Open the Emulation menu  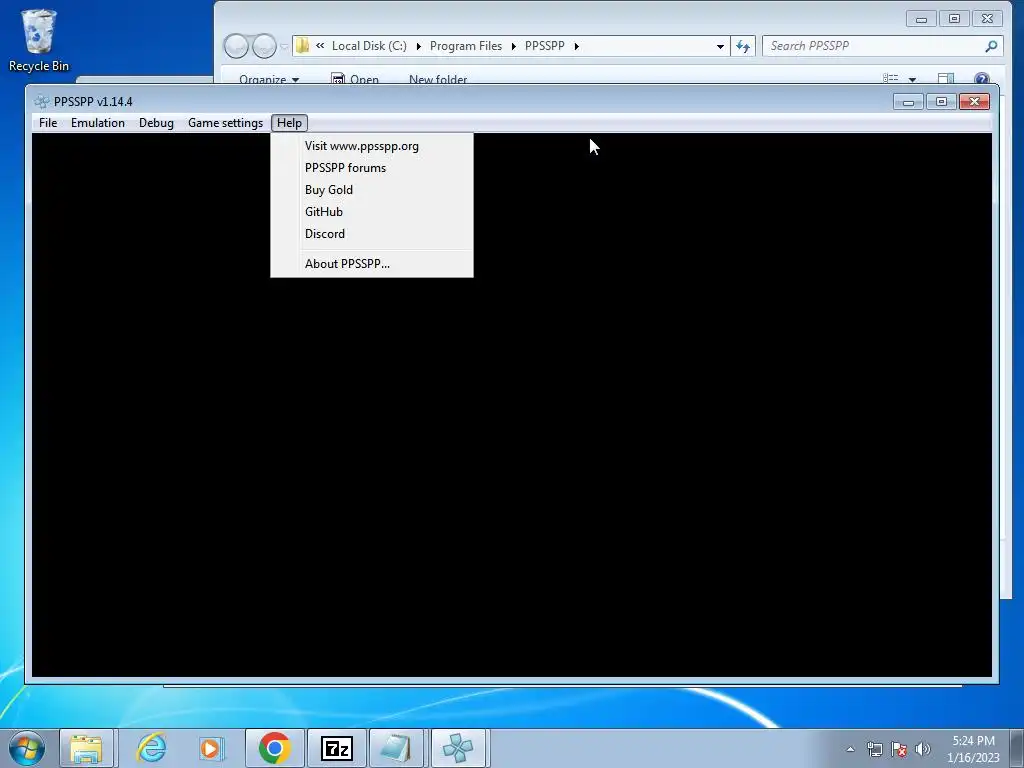(x=97, y=123)
